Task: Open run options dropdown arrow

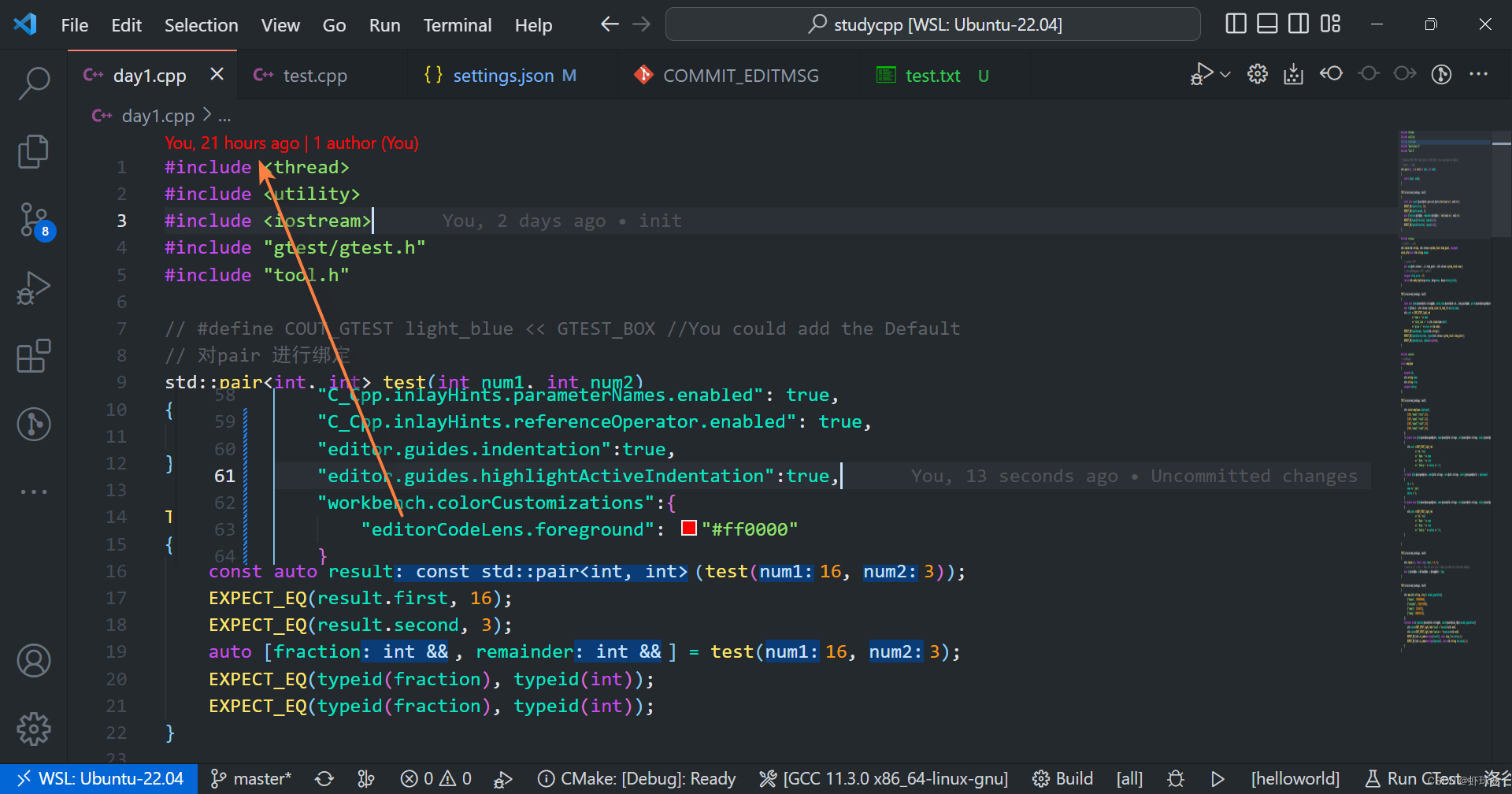Action: click(x=1225, y=75)
